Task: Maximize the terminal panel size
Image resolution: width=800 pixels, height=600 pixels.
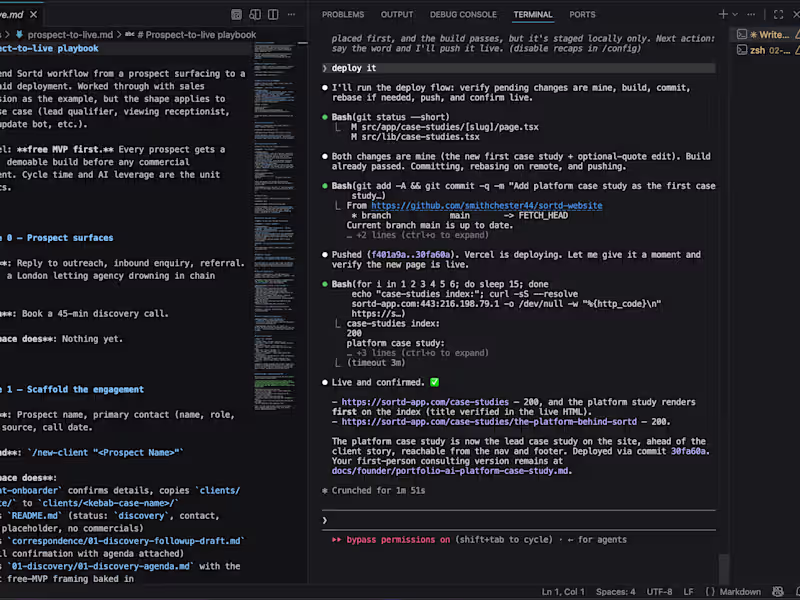Action: coord(778,14)
